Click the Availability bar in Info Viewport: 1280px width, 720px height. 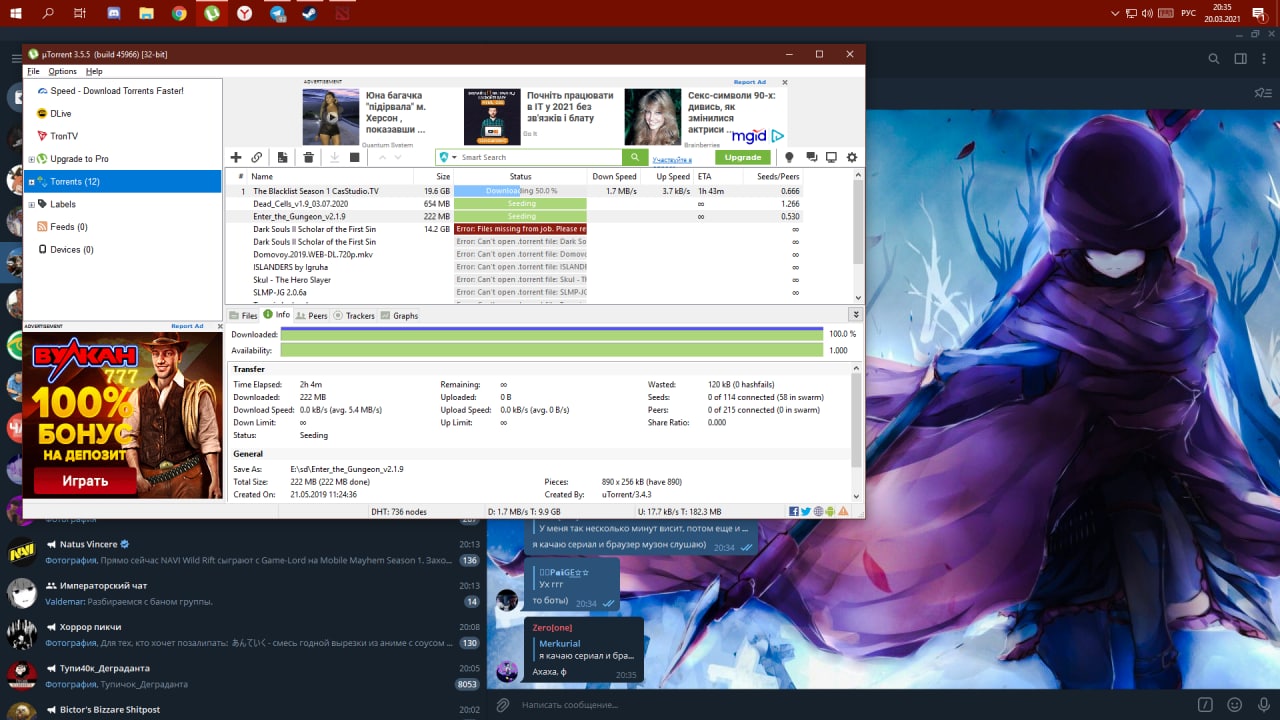pos(551,350)
